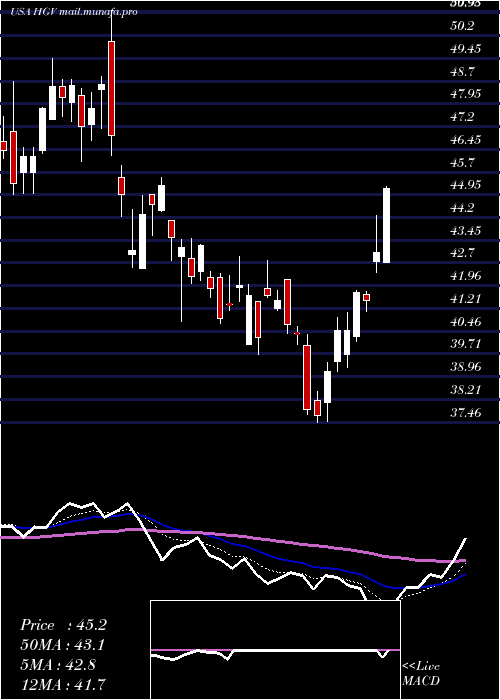This screenshot has height=700, width=500.
Task: Click the 44.95 price axis label
Action: [466, 184]
